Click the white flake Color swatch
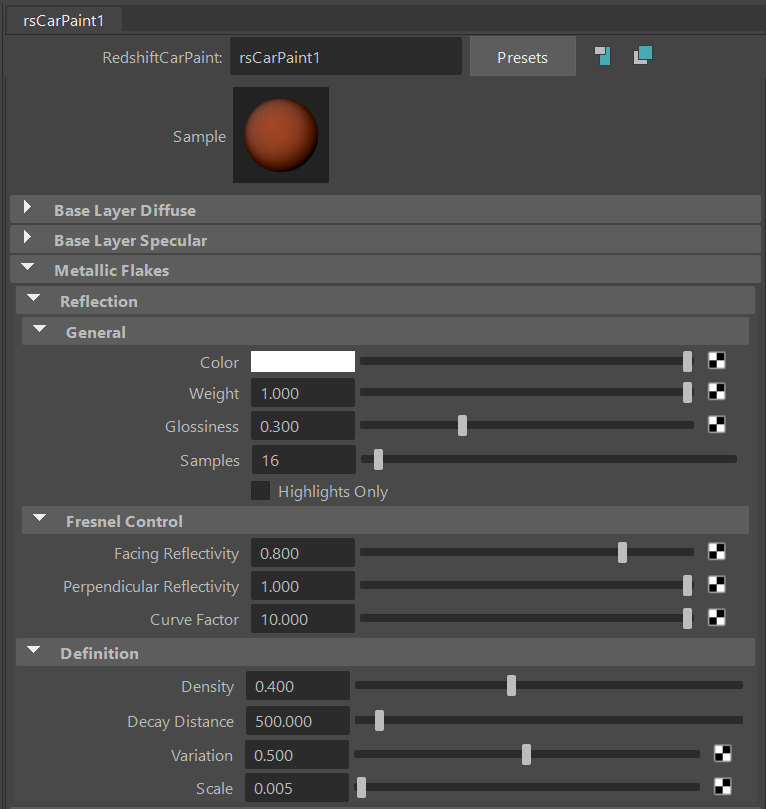Viewport: 766px width, 809px height. pos(303,362)
